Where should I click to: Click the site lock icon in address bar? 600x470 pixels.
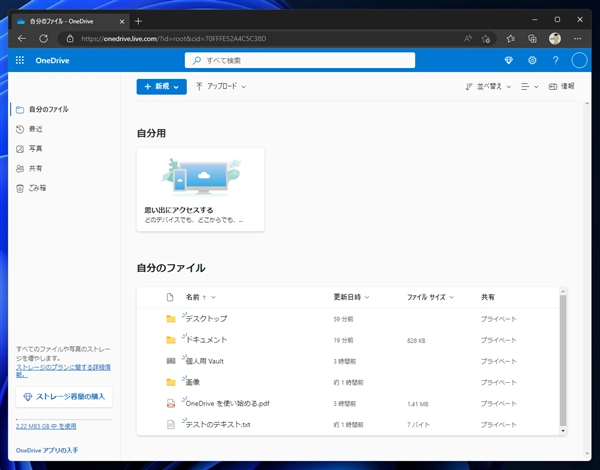pos(70,39)
